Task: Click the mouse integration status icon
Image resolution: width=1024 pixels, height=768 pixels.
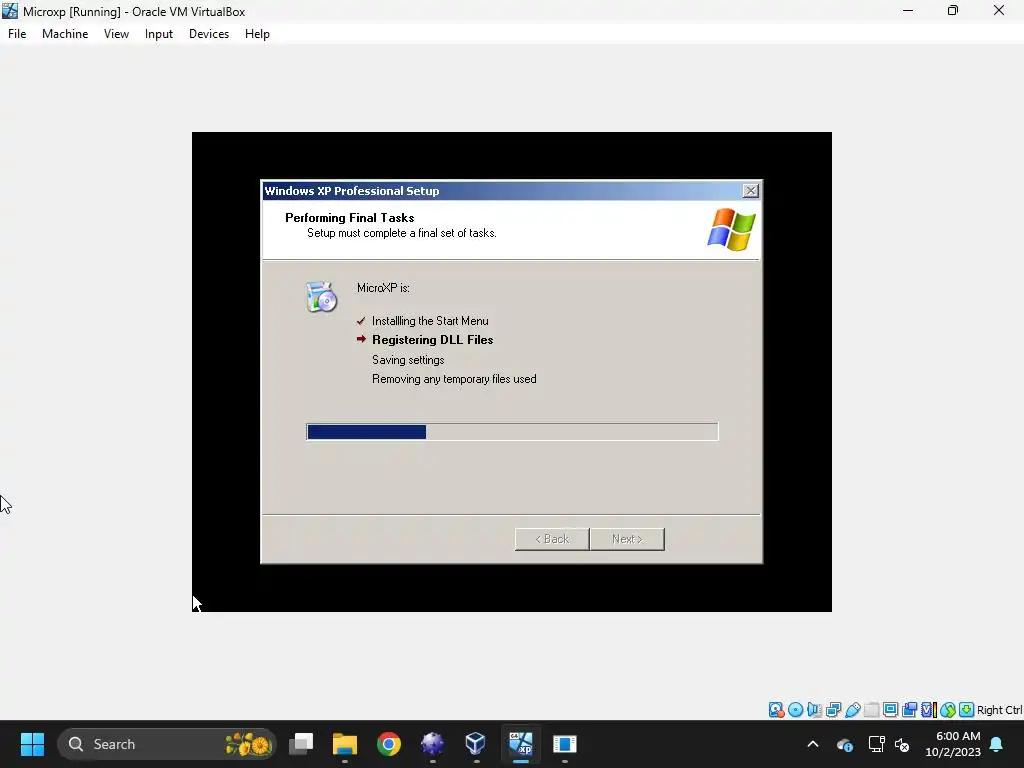Action: [948, 710]
